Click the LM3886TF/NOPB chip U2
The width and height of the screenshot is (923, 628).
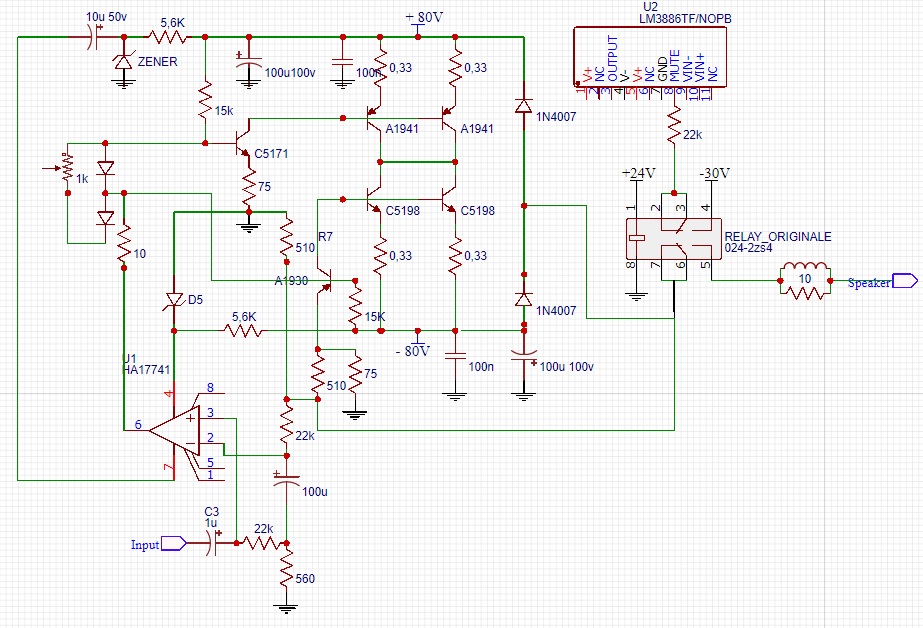point(645,57)
